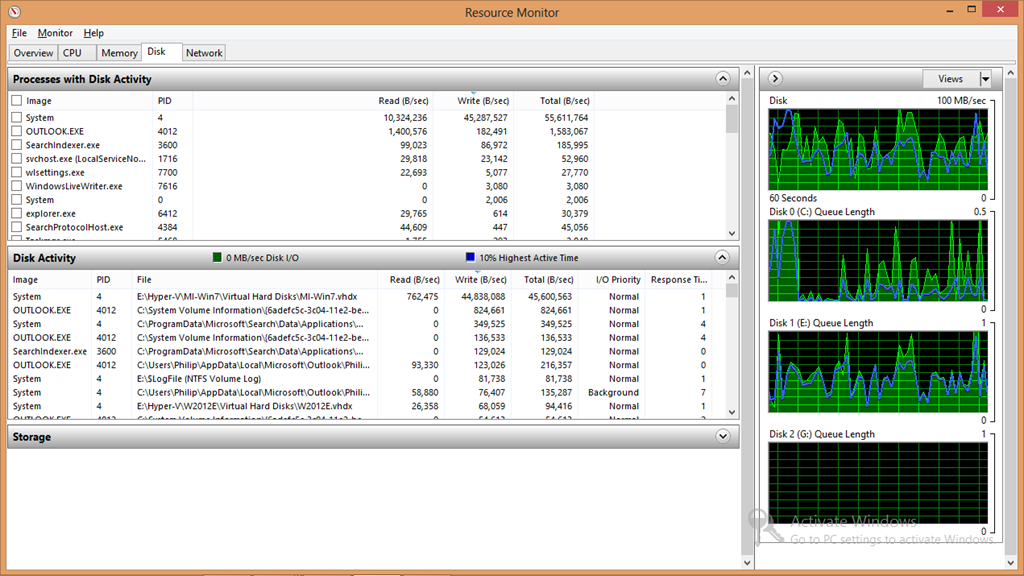Check the OUTLOOK.EXE process checkbox

click(16, 131)
